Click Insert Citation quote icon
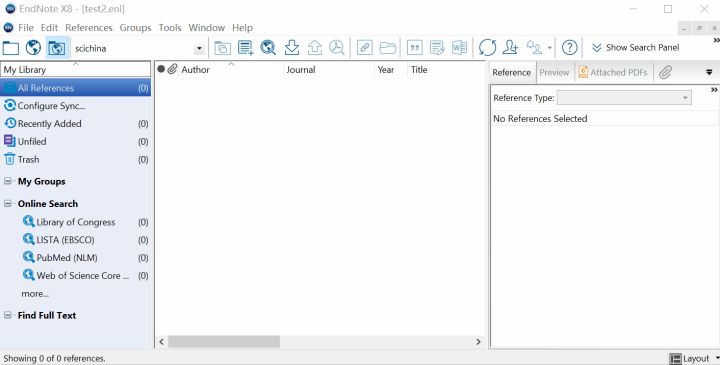Screen dimensions: 720x365 click(x=415, y=48)
